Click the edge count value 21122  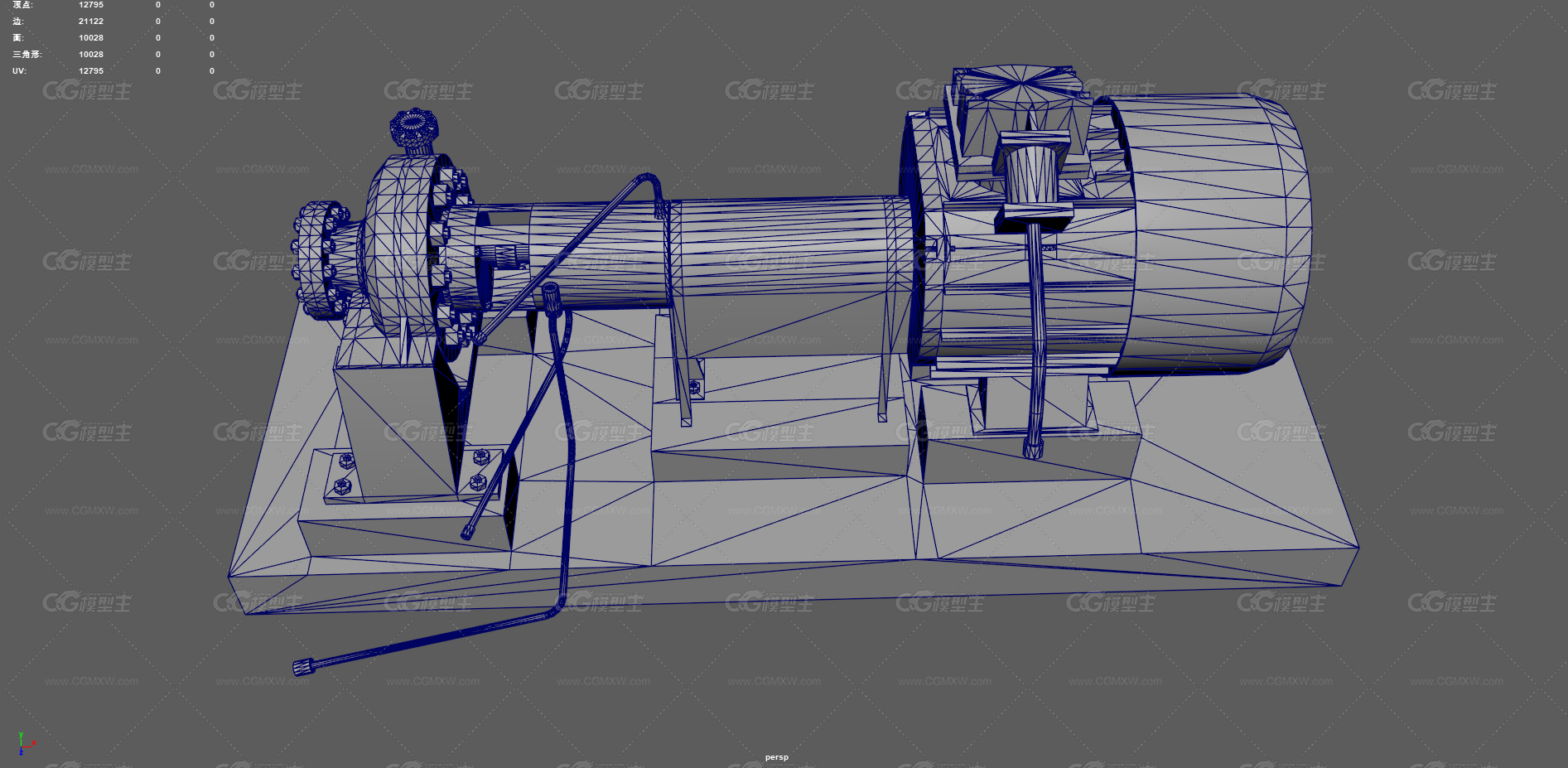(x=91, y=22)
